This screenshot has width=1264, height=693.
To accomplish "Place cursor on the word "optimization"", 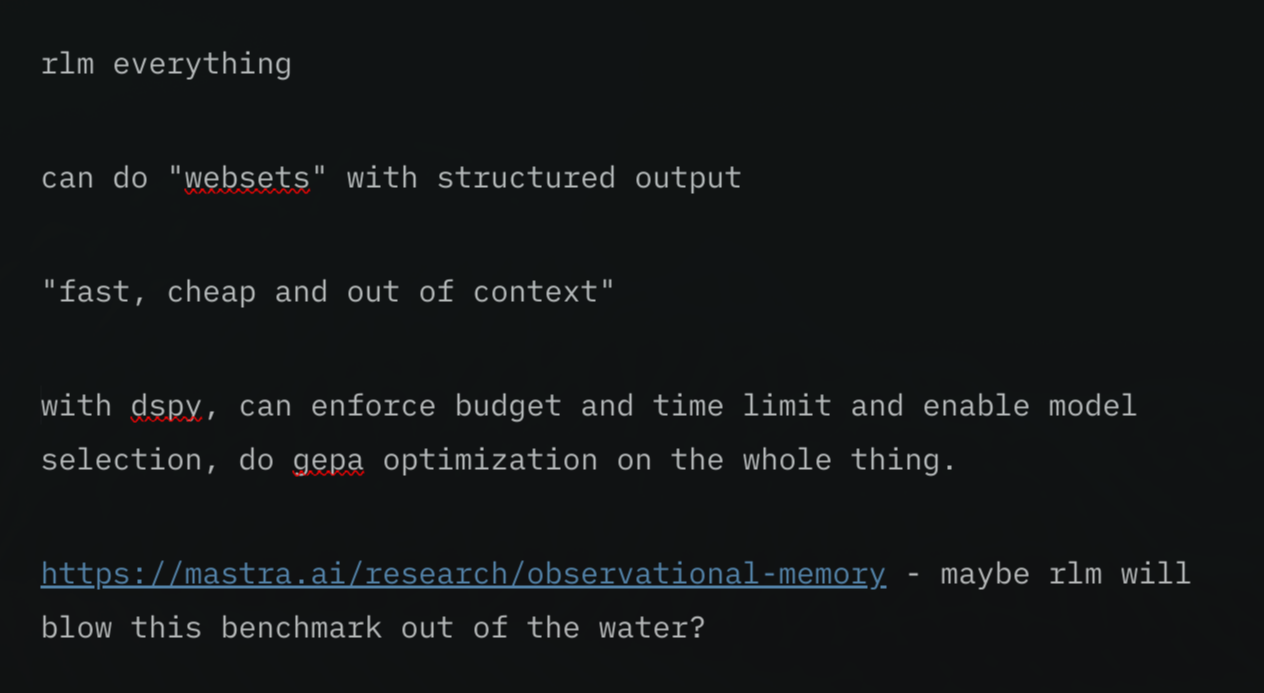I will (490, 460).
